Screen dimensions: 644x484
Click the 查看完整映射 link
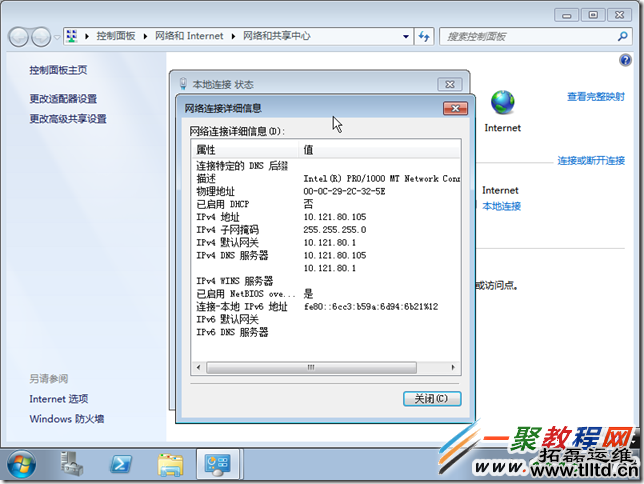(x=596, y=97)
